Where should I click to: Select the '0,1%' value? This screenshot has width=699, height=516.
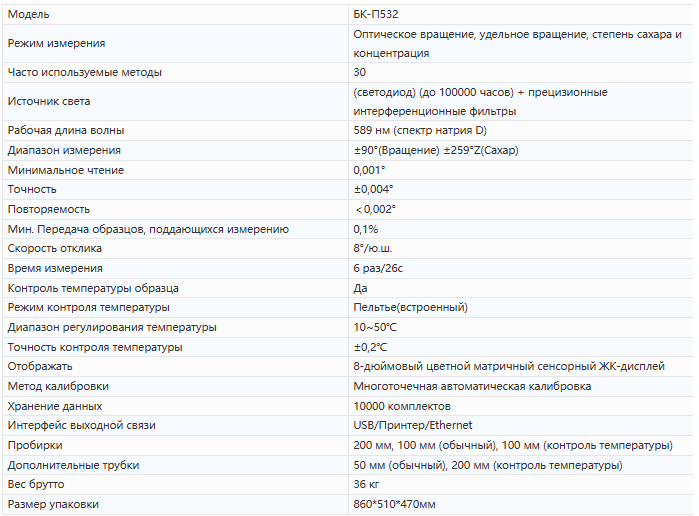[x=366, y=229]
